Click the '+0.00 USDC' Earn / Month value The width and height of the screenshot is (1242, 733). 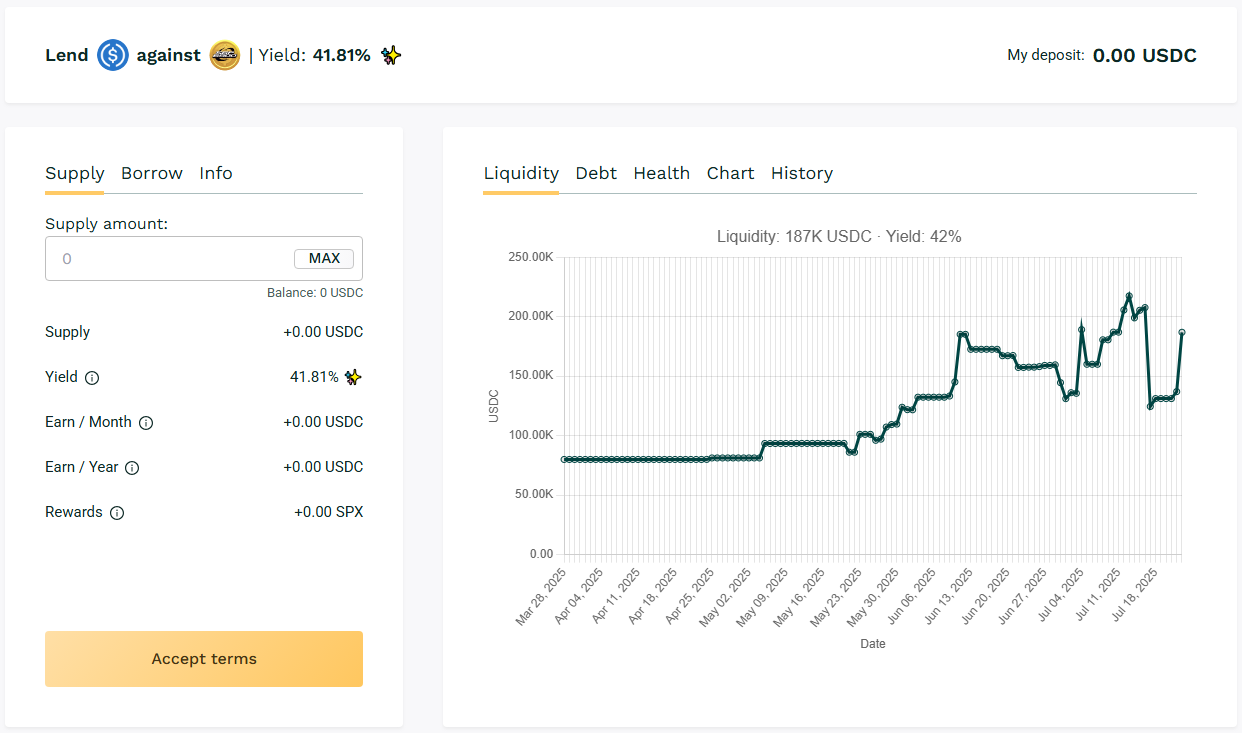323,422
